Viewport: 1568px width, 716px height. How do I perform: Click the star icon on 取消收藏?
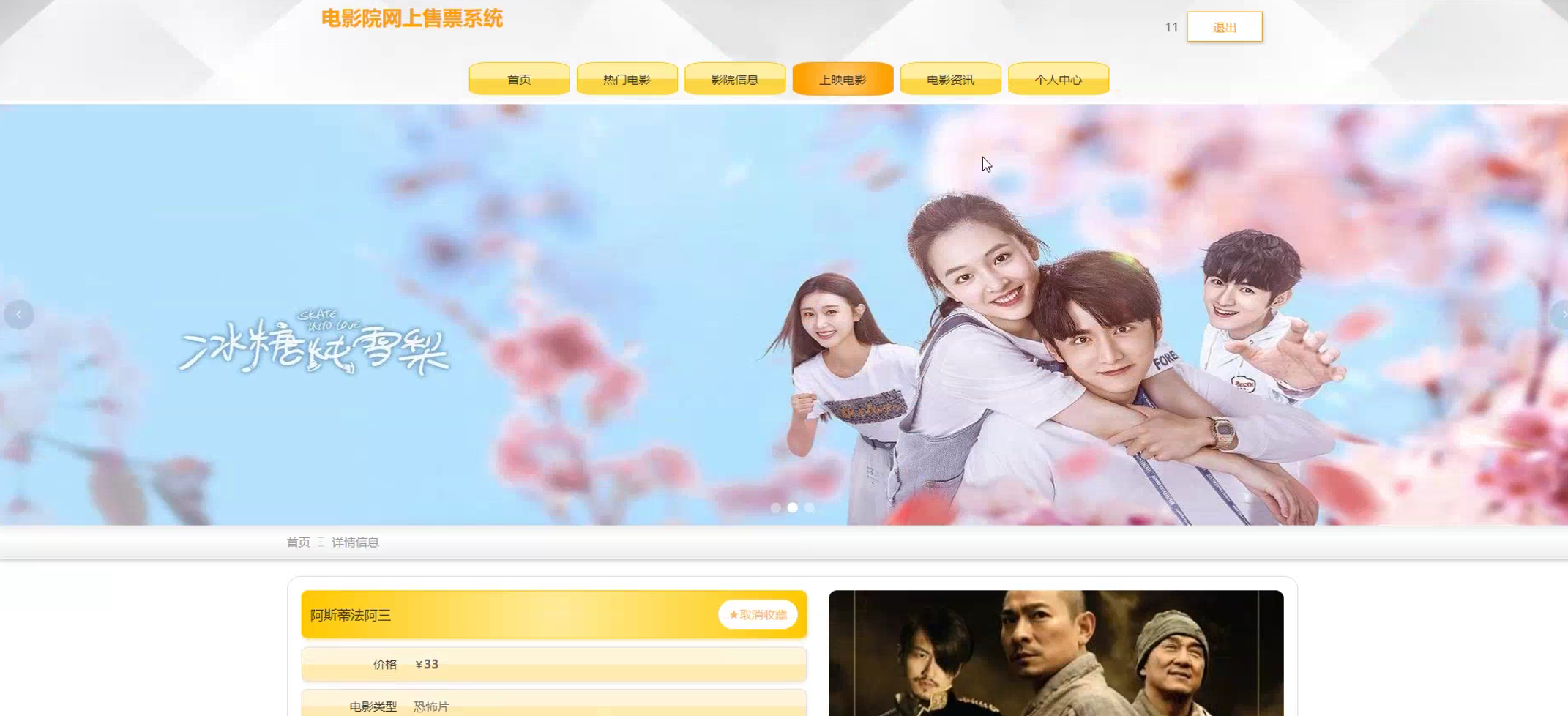pos(733,615)
